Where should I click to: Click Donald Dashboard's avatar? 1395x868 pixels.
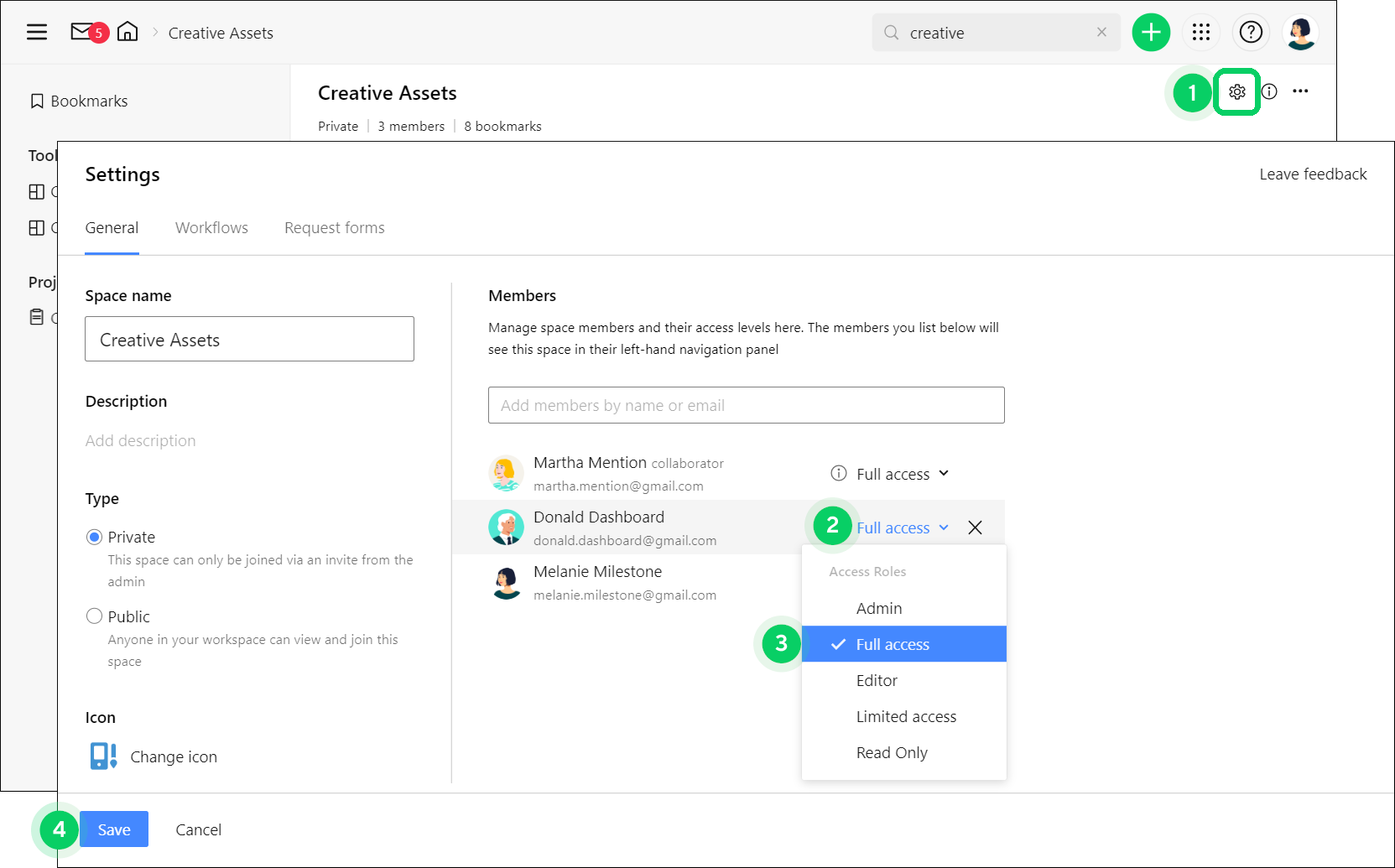point(506,528)
